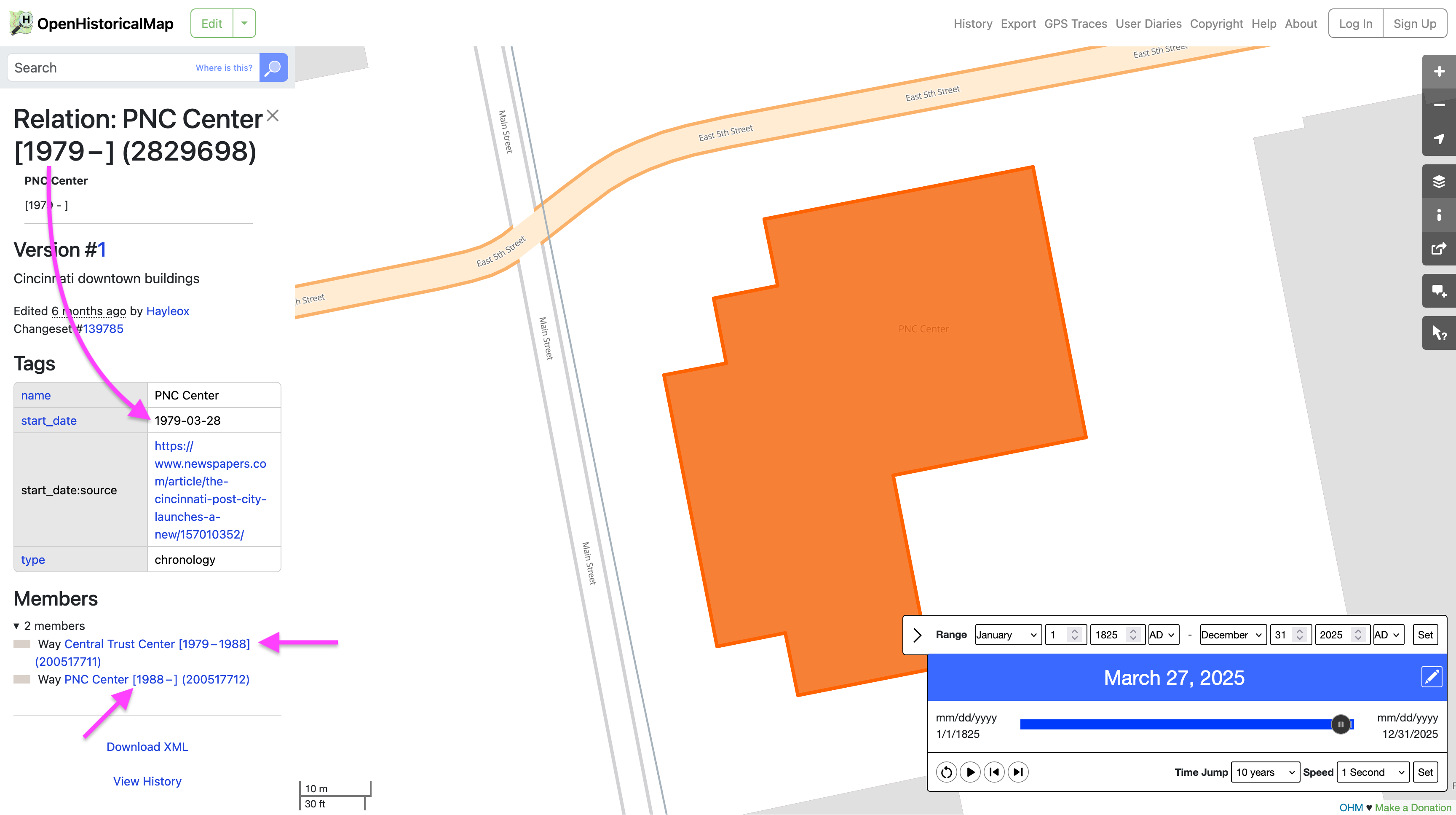Click the OpenHistoricalMap logo icon
The width and height of the screenshot is (1456, 815).
click(21, 23)
